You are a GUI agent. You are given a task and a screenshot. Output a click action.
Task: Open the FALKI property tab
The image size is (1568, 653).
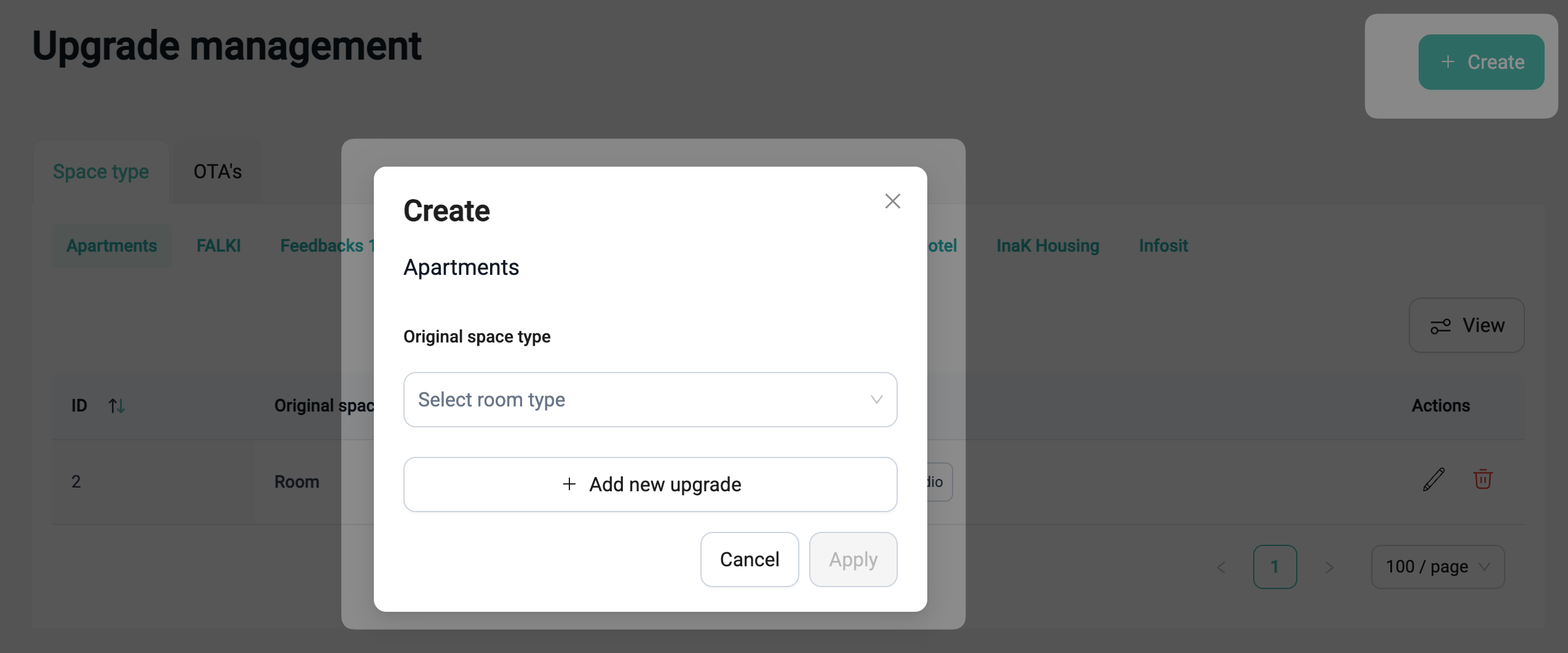pyautogui.click(x=218, y=245)
